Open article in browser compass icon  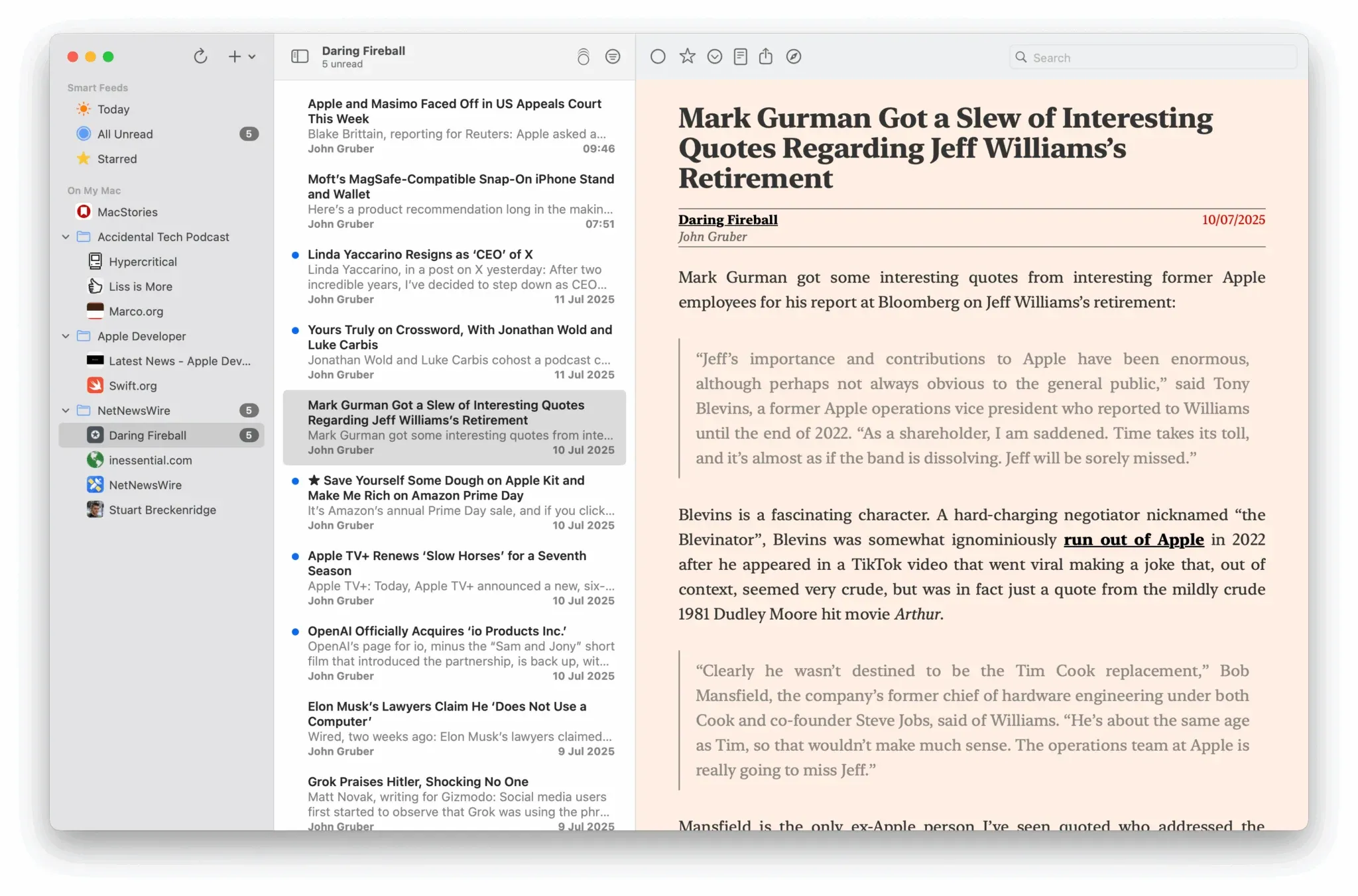(793, 57)
